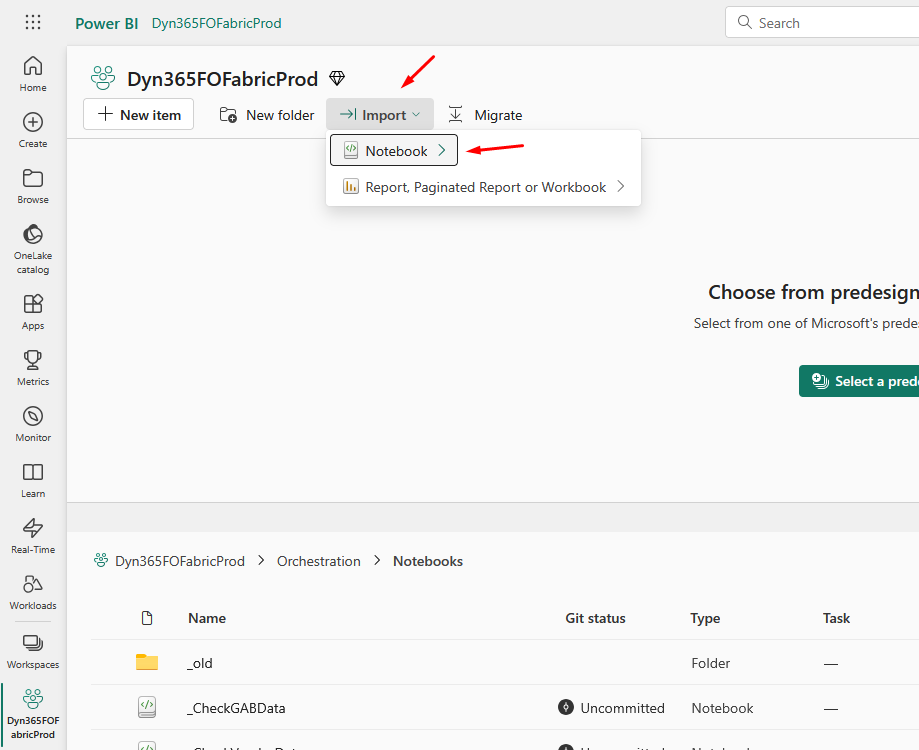Open the Create page from sidebar
This screenshot has height=750, width=919.
(x=33, y=130)
